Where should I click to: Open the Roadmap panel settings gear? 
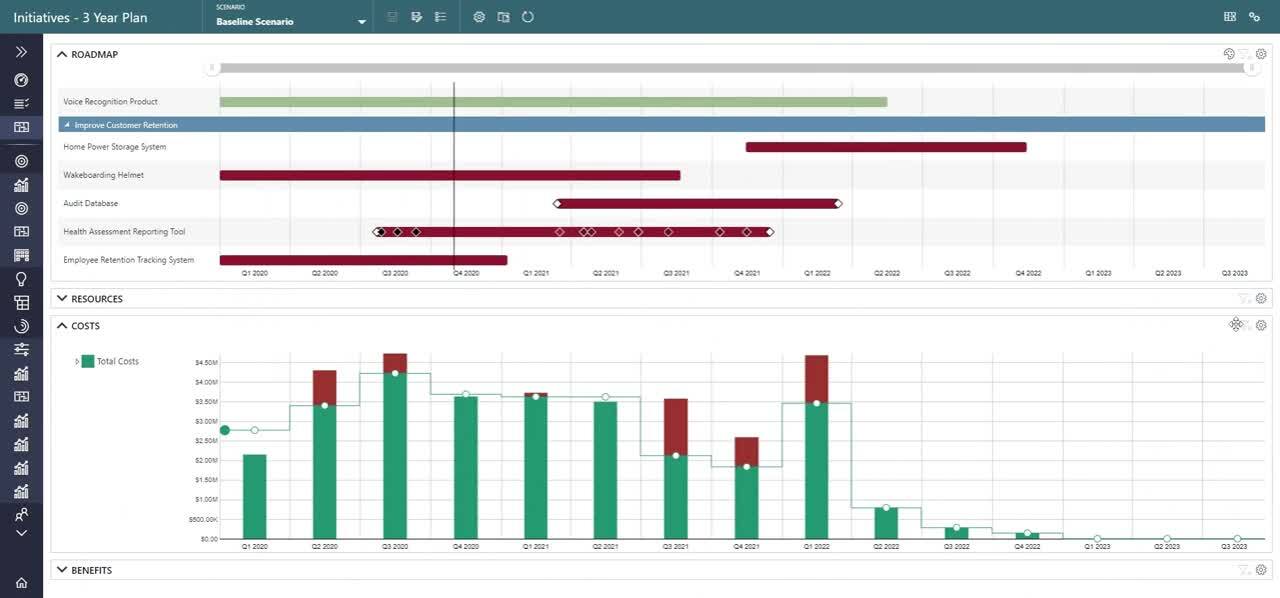tap(1261, 54)
